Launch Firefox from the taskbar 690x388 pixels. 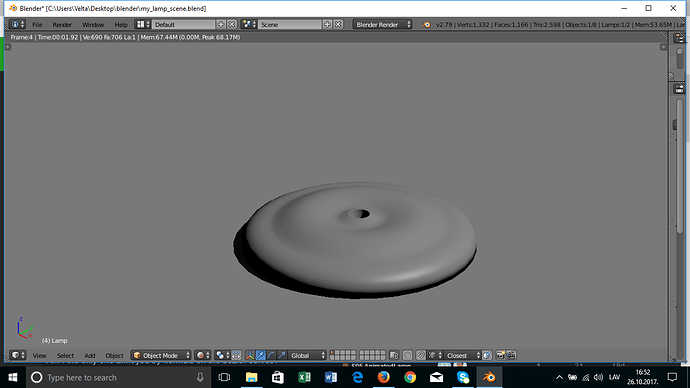tap(383, 377)
